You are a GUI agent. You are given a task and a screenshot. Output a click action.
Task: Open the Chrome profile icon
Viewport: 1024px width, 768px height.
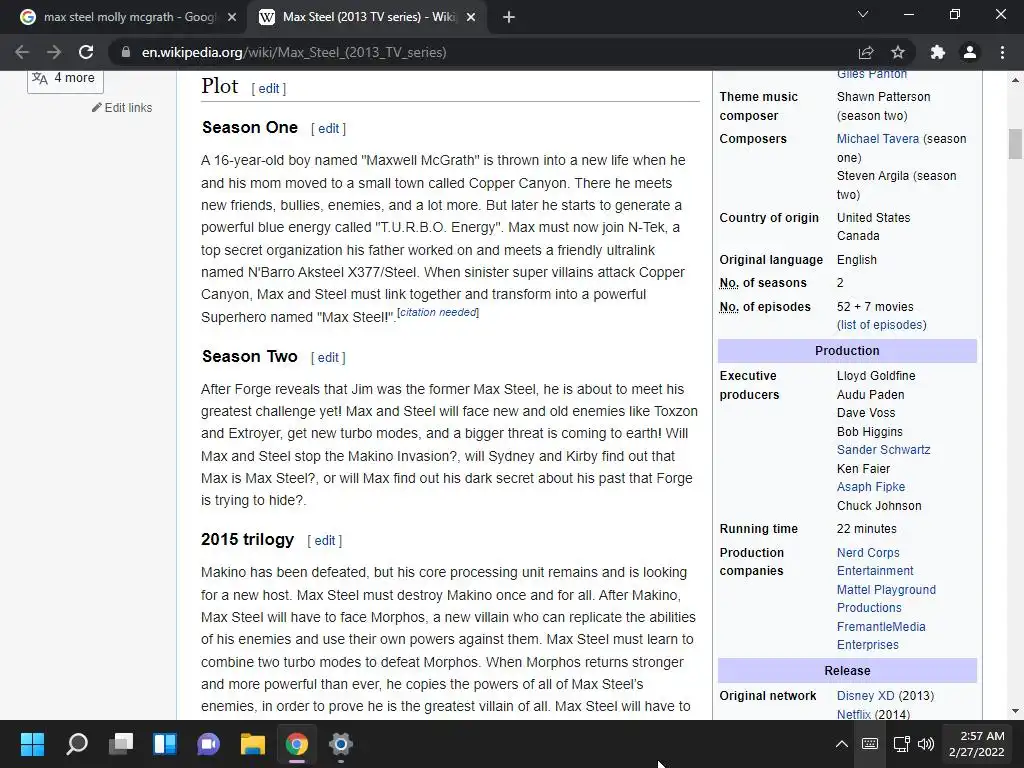(970, 52)
